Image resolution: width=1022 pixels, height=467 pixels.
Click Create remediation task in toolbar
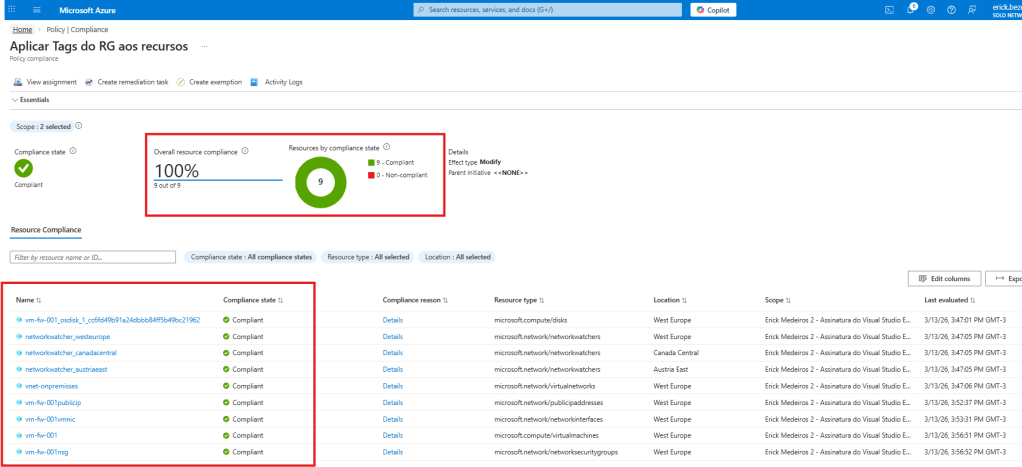click(x=126, y=82)
